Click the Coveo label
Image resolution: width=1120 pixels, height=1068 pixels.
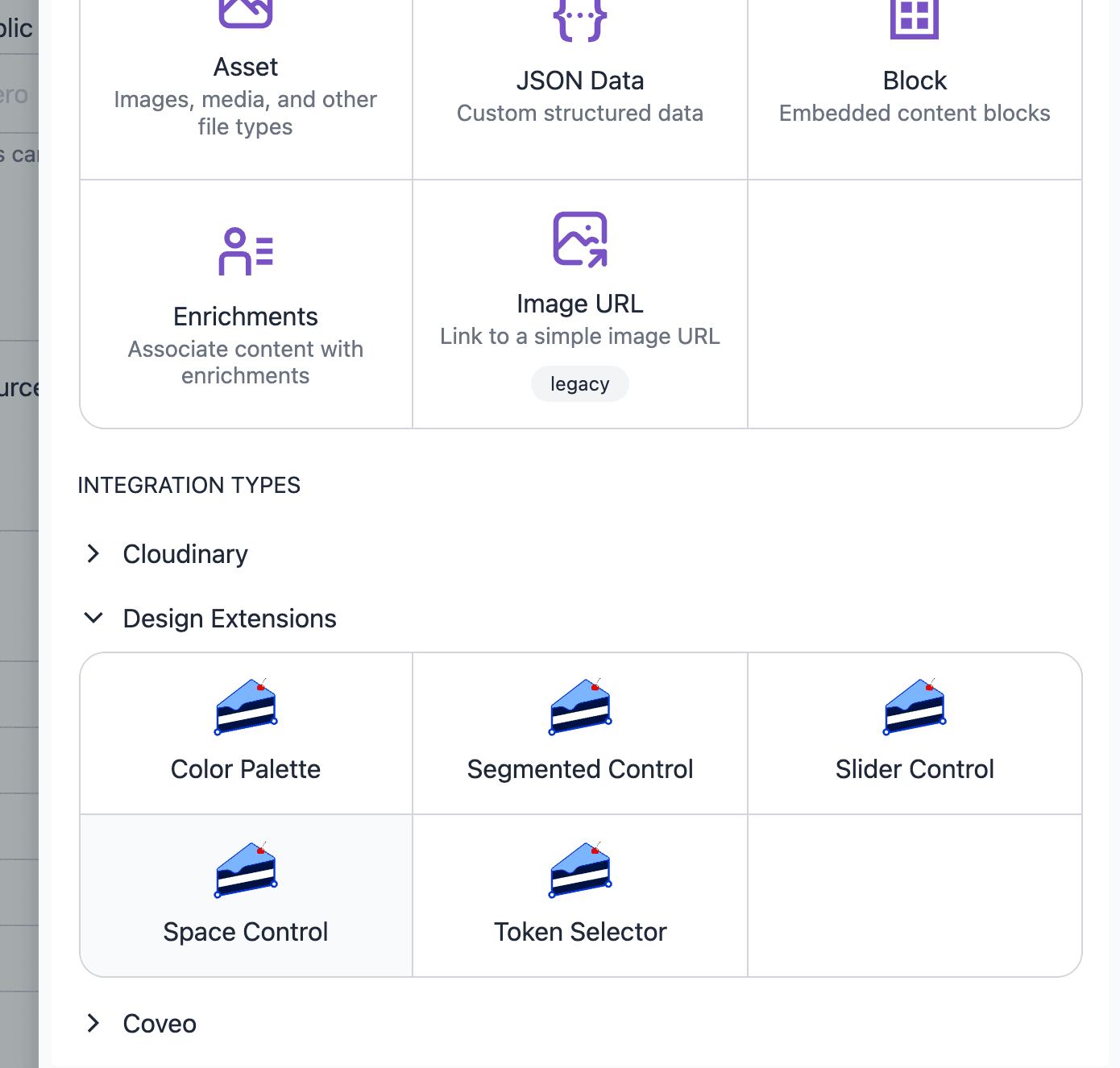(160, 1024)
